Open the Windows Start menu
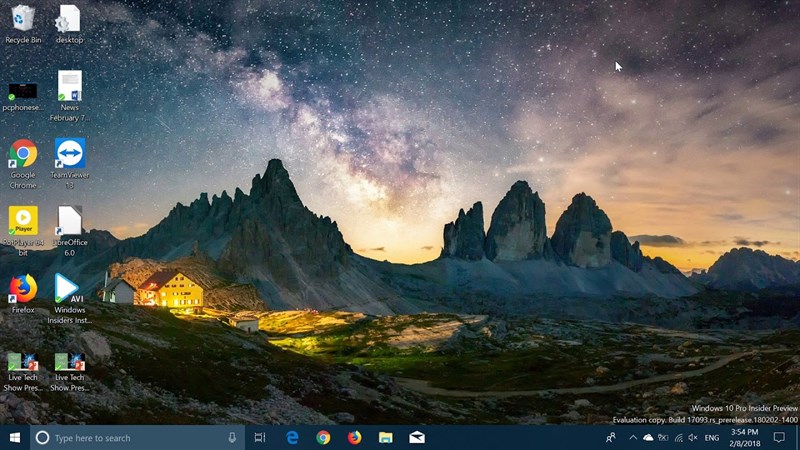Image resolution: width=800 pixels, height=450 pixels. pos(15,438)
